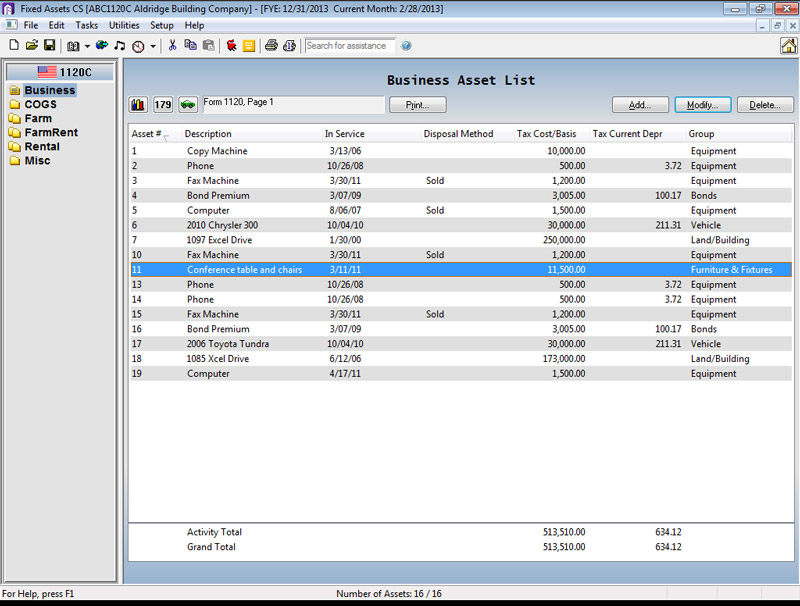800x606 pixels.
Task: Click the Add... button
Action: click(640, 104)
